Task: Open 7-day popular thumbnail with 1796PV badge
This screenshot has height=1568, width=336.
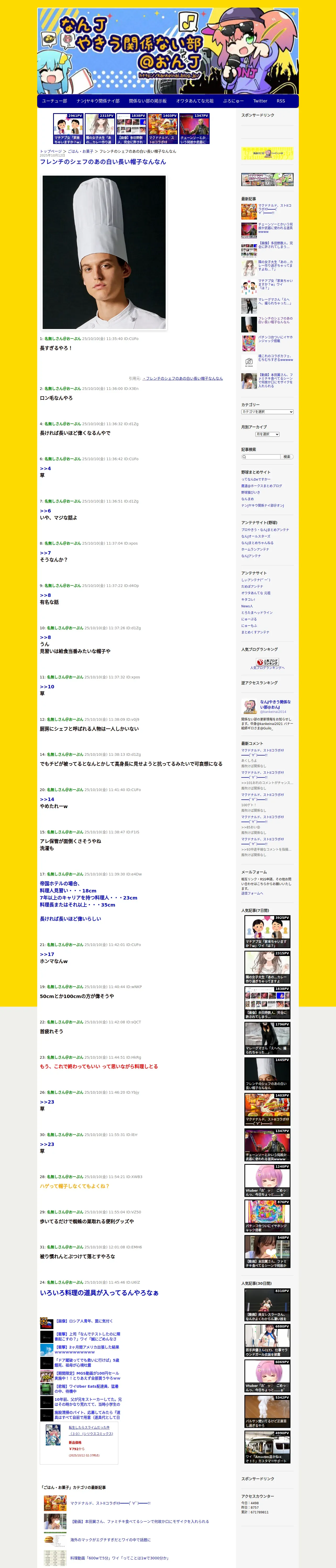Action: 267,1039
